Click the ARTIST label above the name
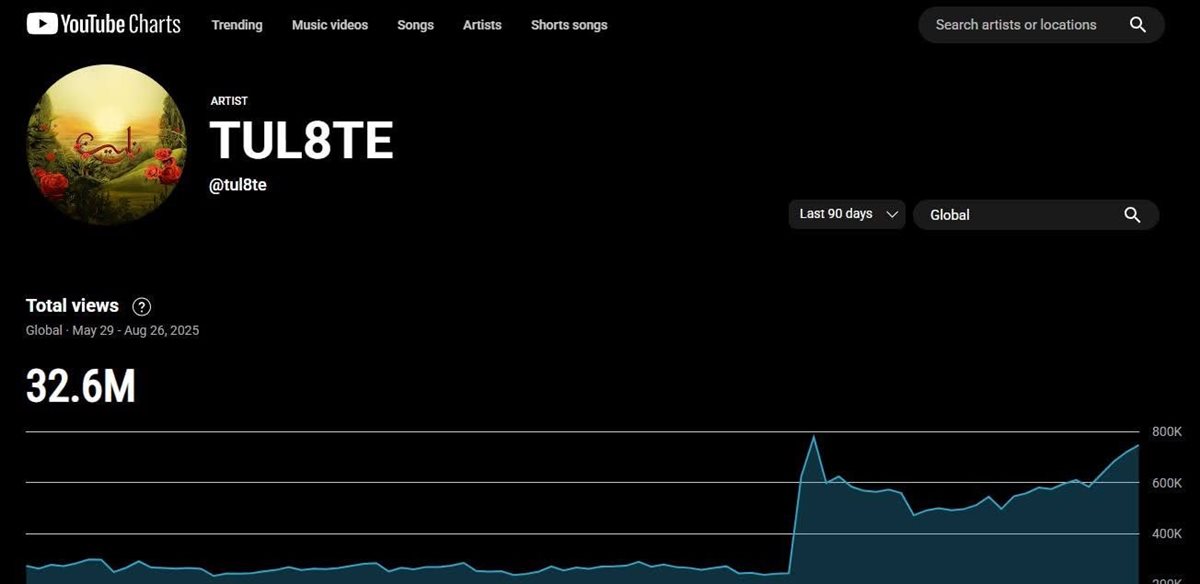The height and width of the screenshot is (584, 1200). [229, 101]
